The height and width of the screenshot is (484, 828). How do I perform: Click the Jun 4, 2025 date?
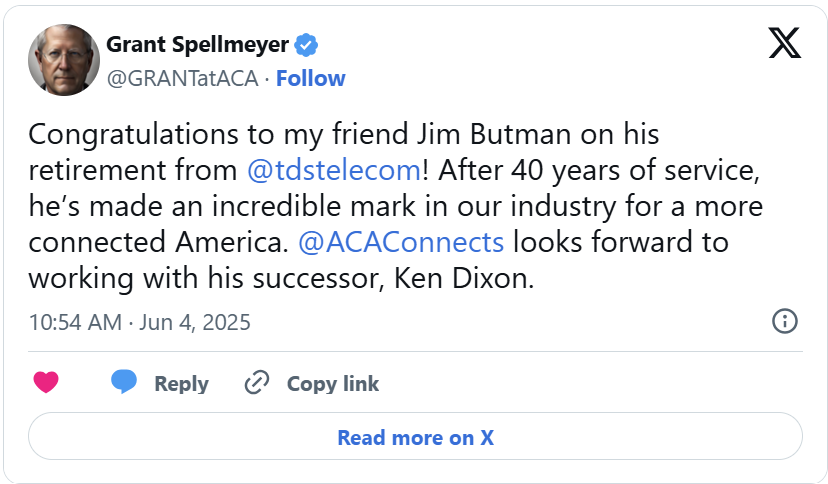[193, 322]
